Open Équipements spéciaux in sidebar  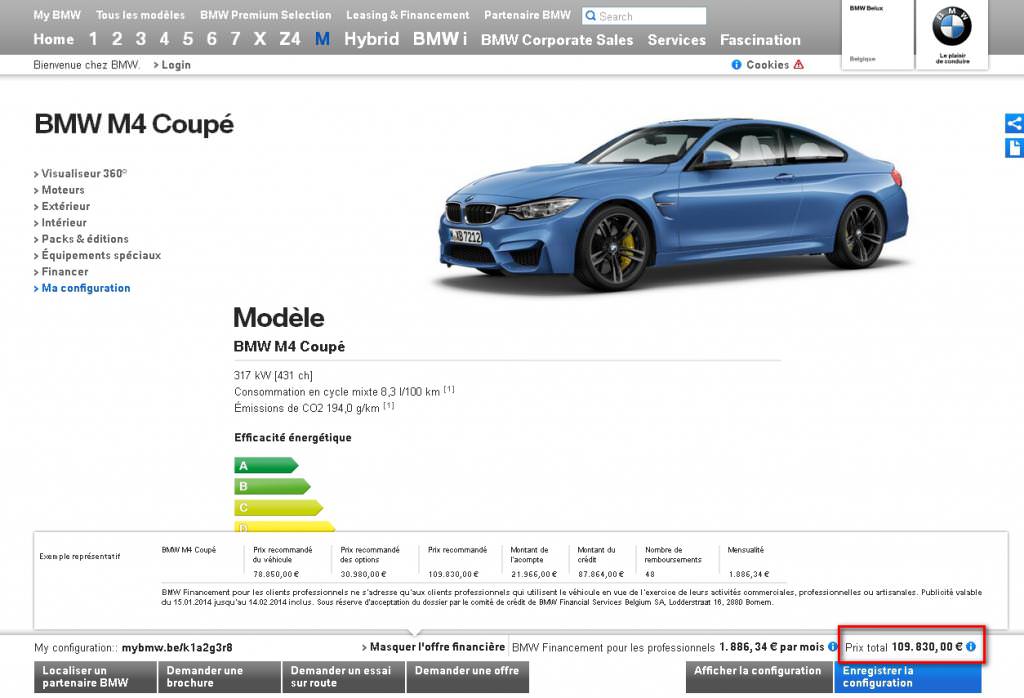[101, 255]
